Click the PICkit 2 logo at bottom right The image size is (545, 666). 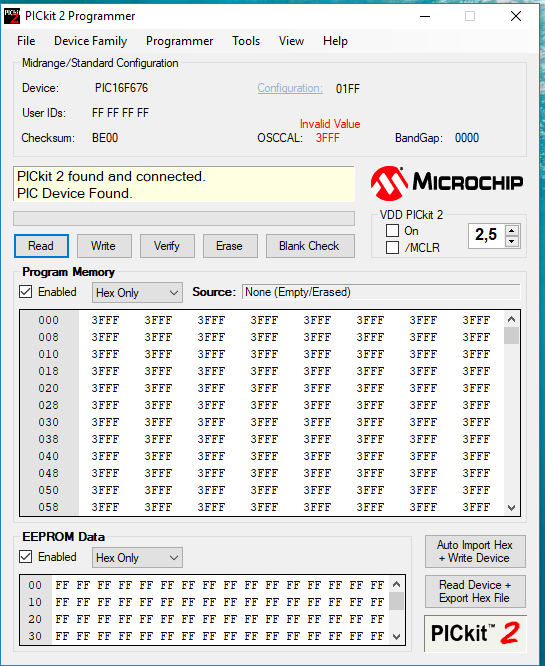pyautogui.click(x=475, y=633)
